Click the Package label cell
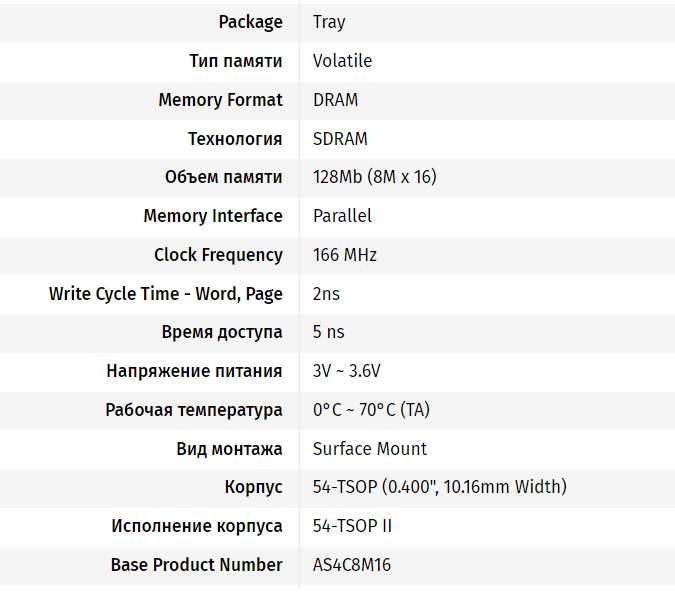Image resolution: width=675 pixels, height=593 pixels. [x=250, y=22]
